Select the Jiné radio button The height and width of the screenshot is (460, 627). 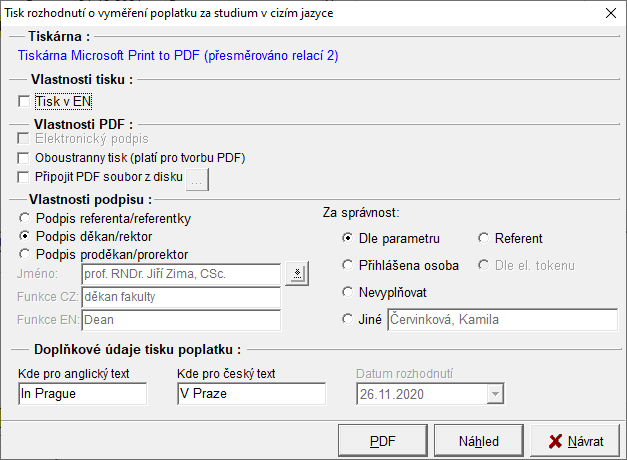347,320
